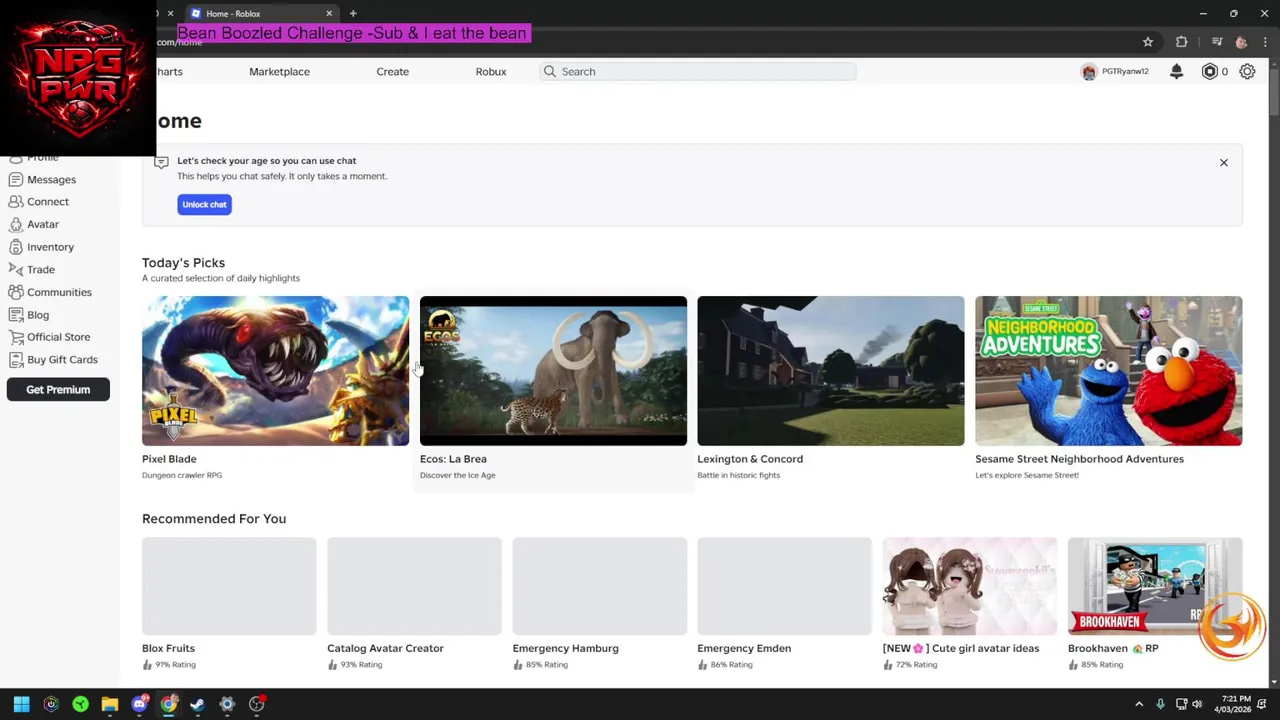This screenshot has width=1280, height=720.
Task: Click the Get Premium button
Action: coord(58,390)
